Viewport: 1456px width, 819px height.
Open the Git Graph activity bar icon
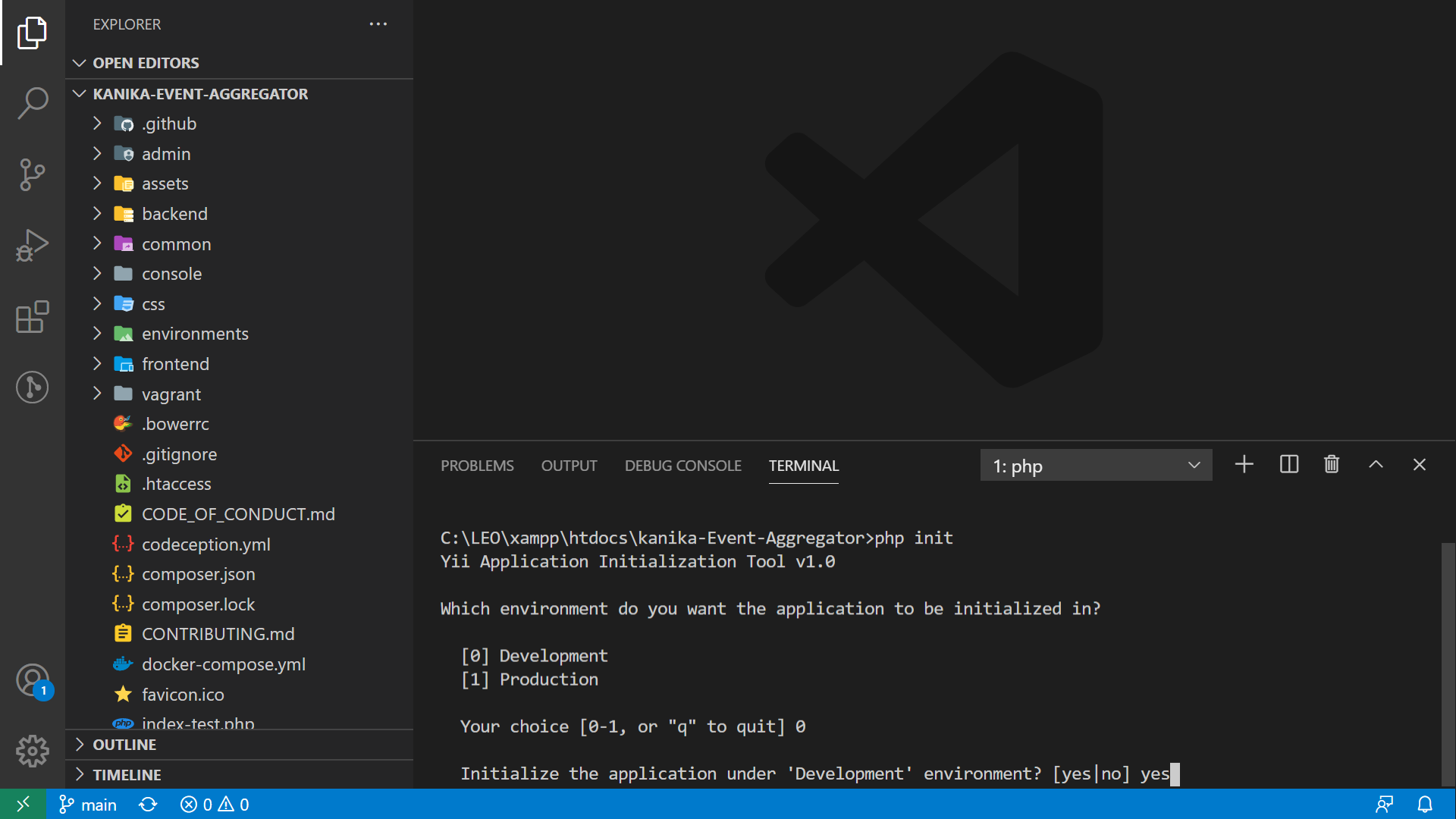pos(32,388)
